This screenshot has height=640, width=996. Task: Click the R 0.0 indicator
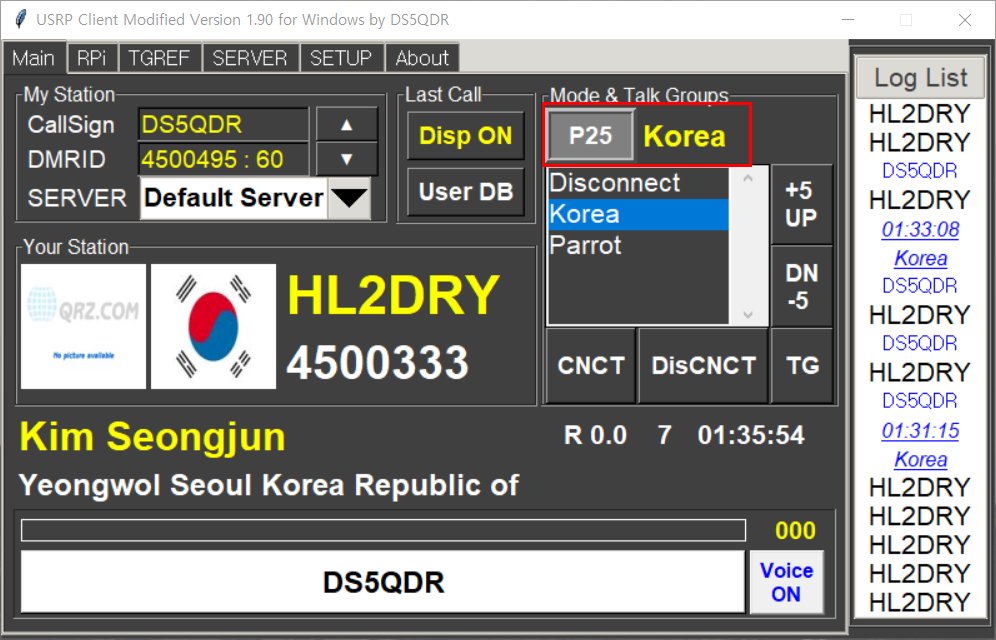(595, 435)
